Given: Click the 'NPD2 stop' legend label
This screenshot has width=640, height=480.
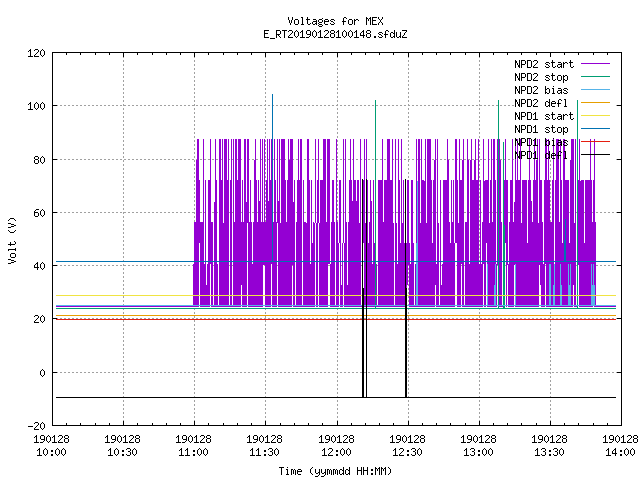Looking at the screenshot, I should [541, 77].
